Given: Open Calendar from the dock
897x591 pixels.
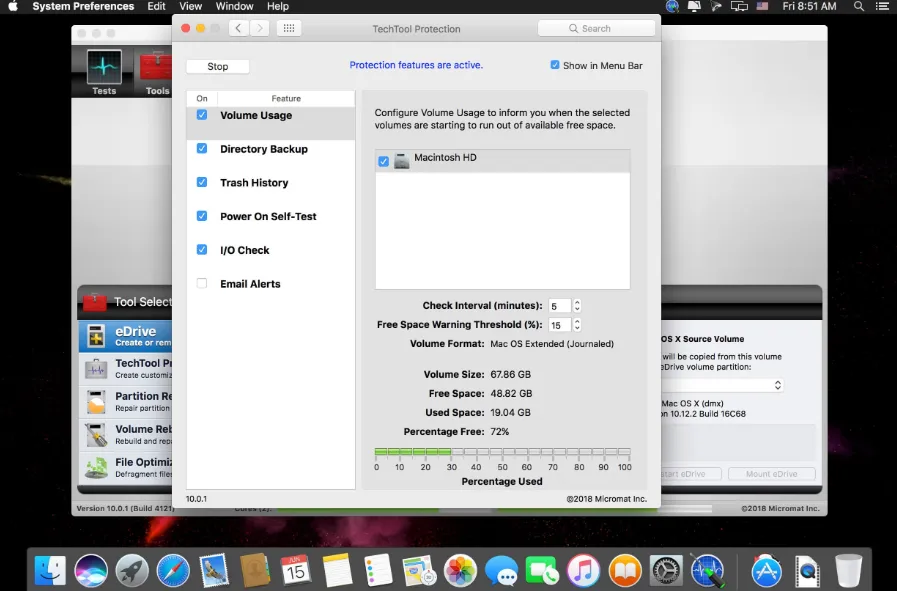Looking at the screenshot, I should [x=296, y=570].
